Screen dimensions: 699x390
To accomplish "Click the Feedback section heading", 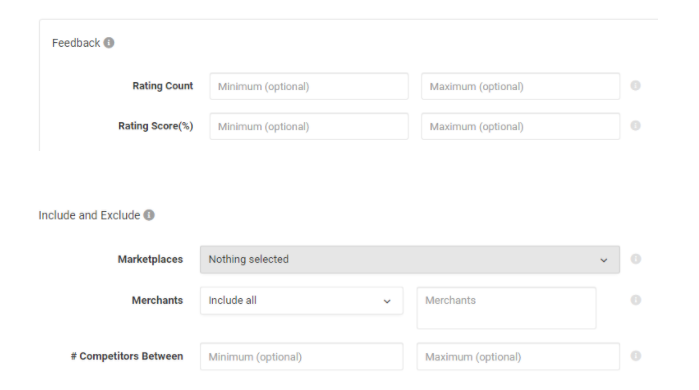I will (x=76, y=43).
